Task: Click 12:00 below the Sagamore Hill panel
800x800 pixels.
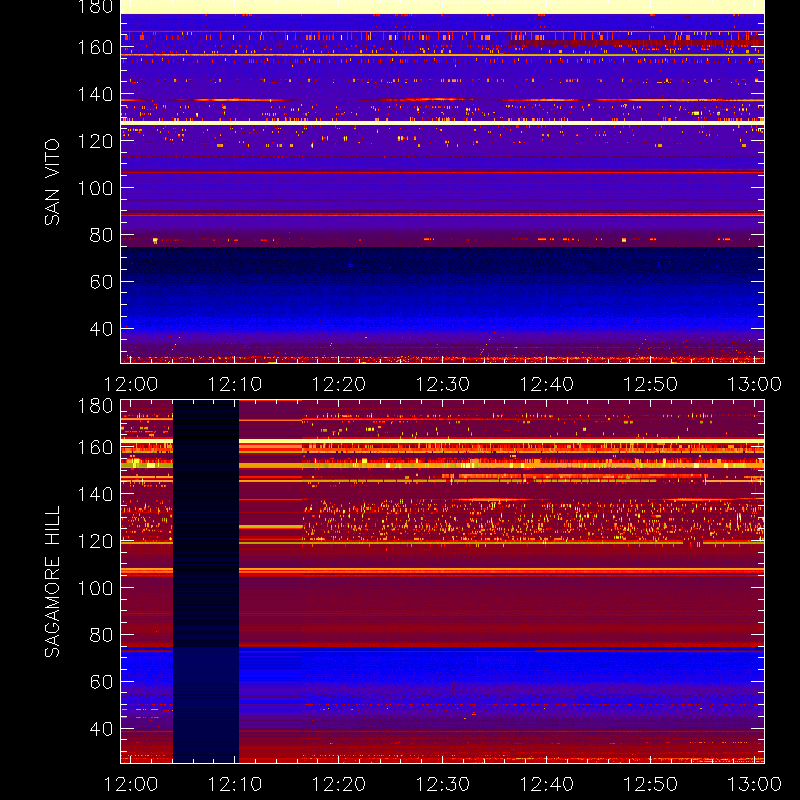Action: pyautogui.click(x=131, y=784)
